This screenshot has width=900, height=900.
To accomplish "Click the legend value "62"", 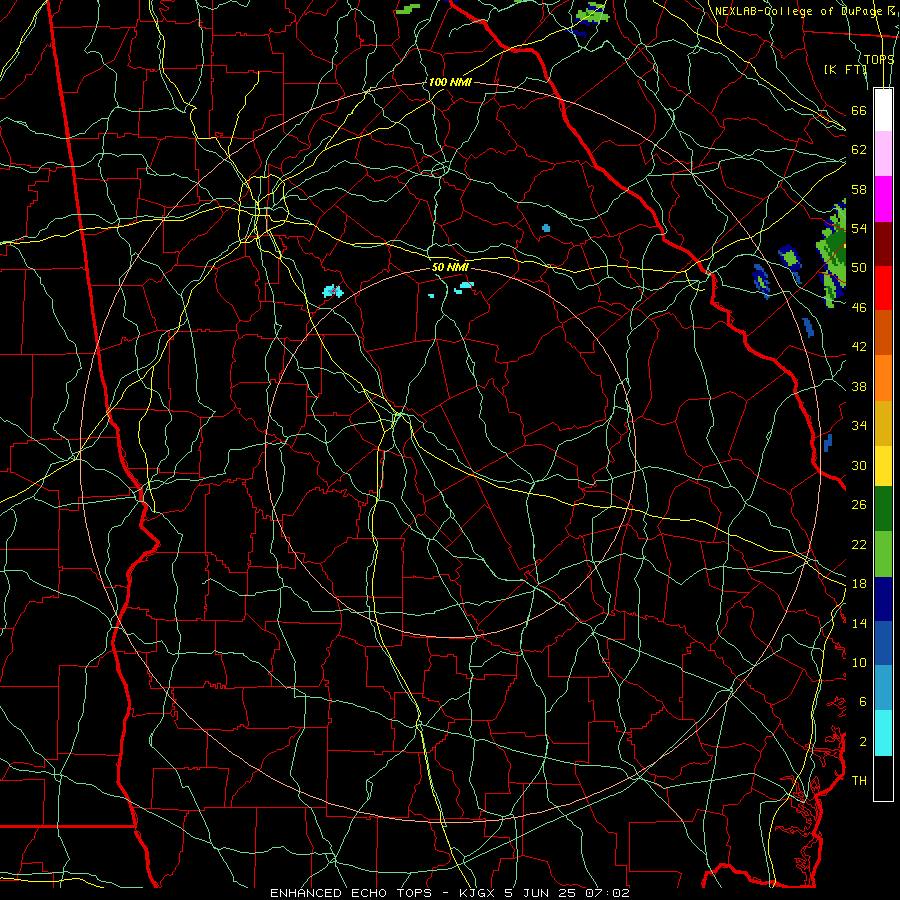I will coord(859,149).
